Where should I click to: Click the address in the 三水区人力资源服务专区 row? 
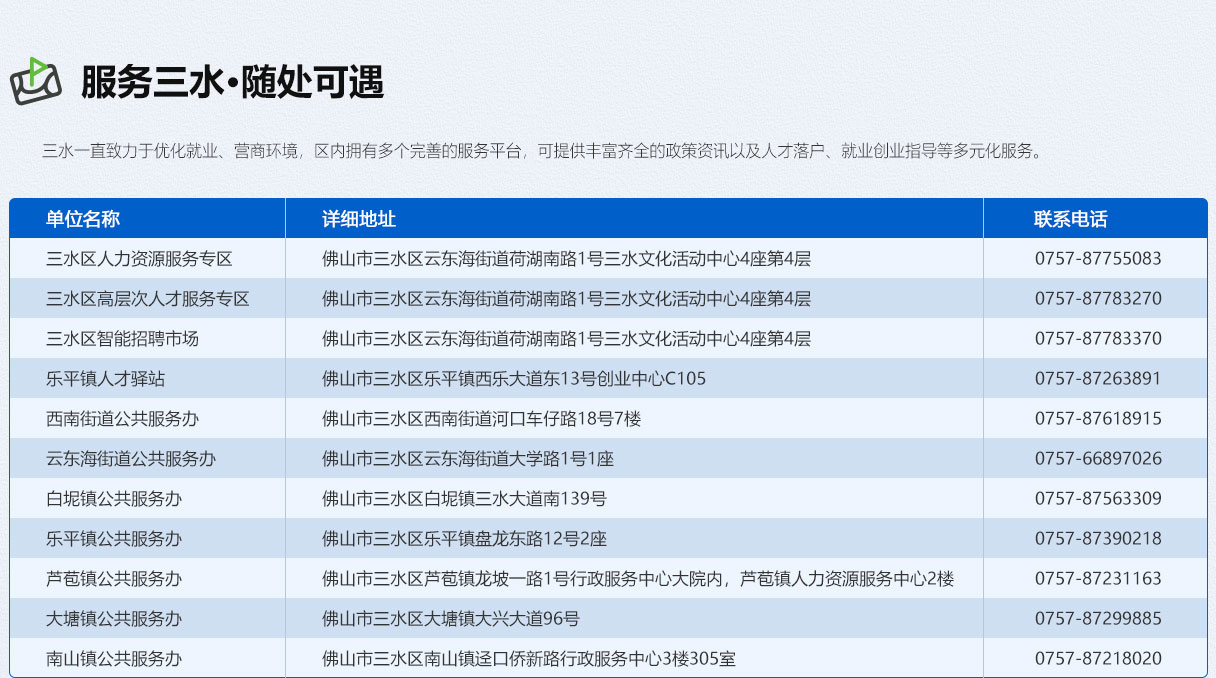coord(566,259)
